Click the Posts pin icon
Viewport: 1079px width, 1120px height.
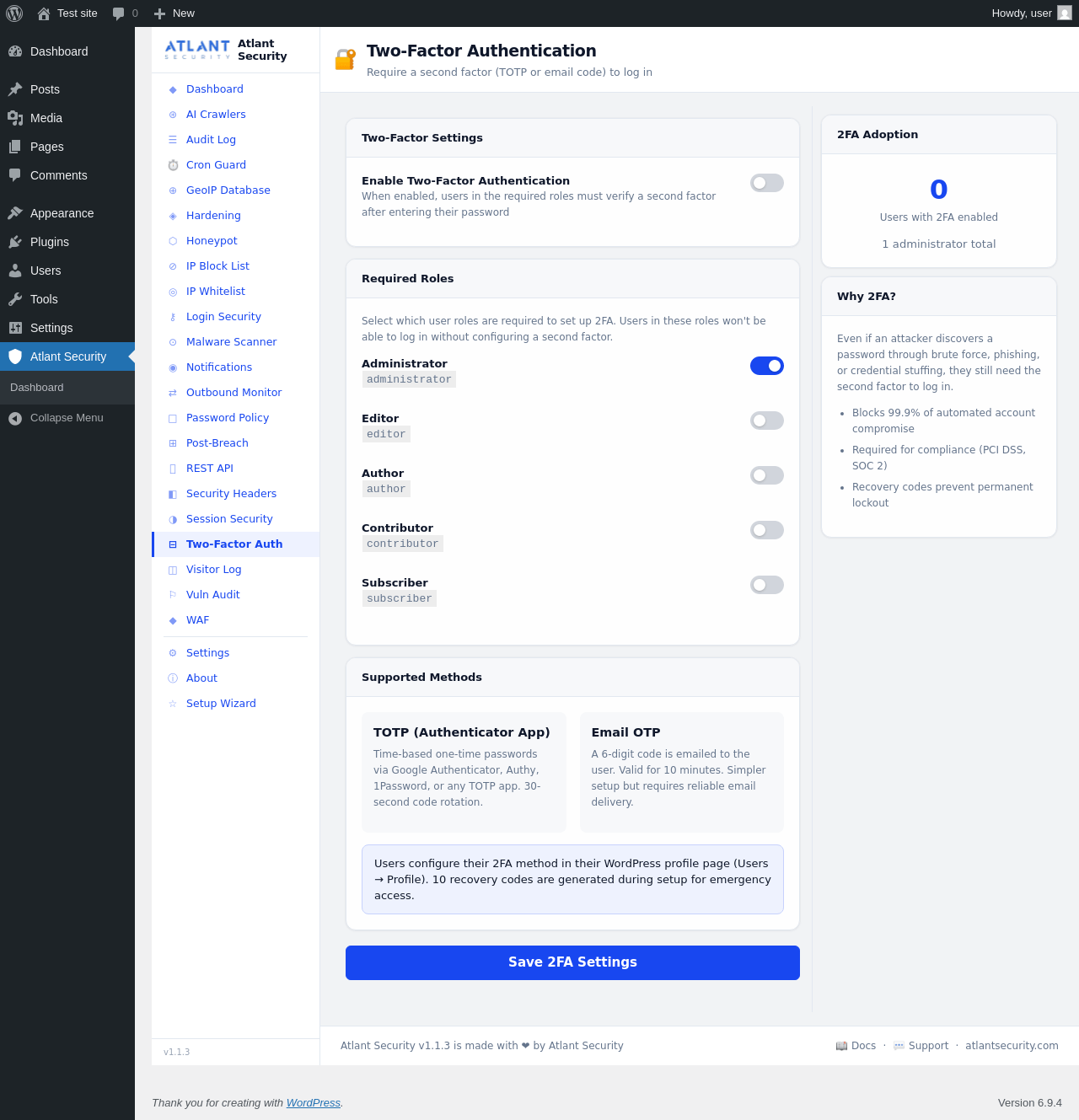[x=15, y=89]
